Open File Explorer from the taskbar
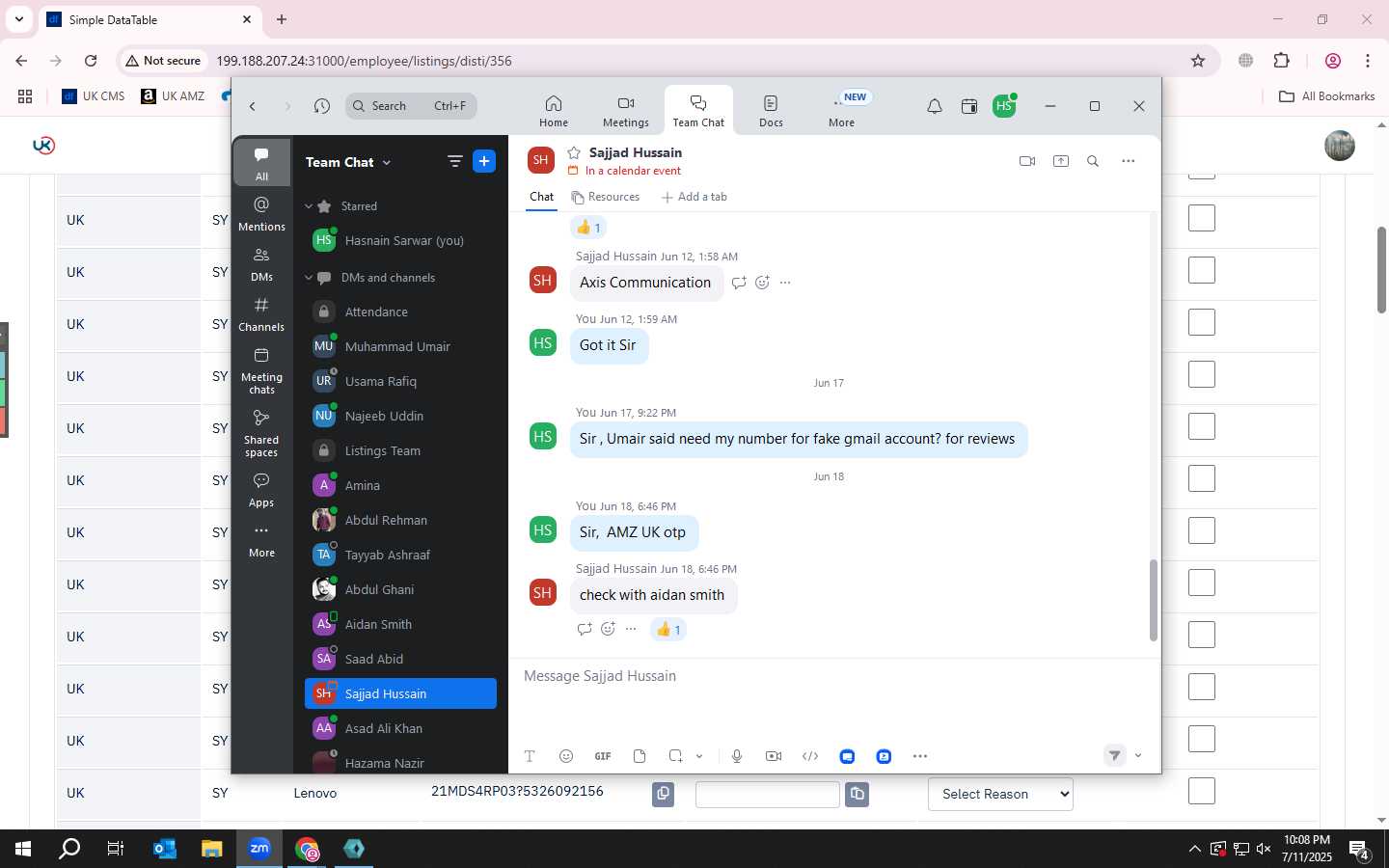Screen dimensions: 1389x868 (x=212, y=849)
